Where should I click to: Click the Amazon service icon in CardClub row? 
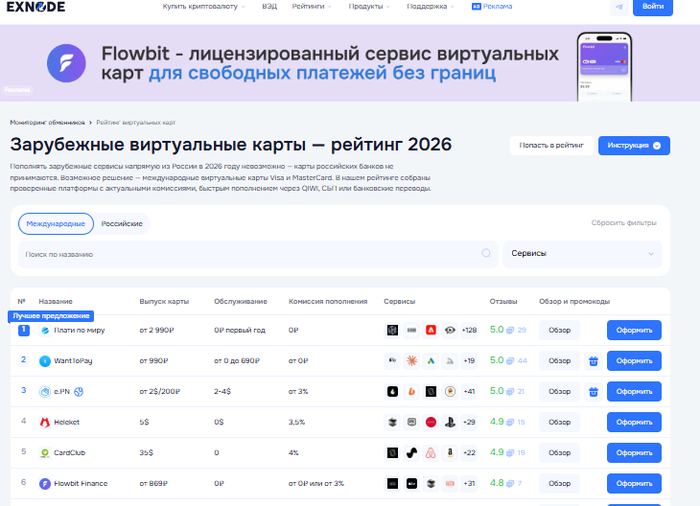point(451,453)
